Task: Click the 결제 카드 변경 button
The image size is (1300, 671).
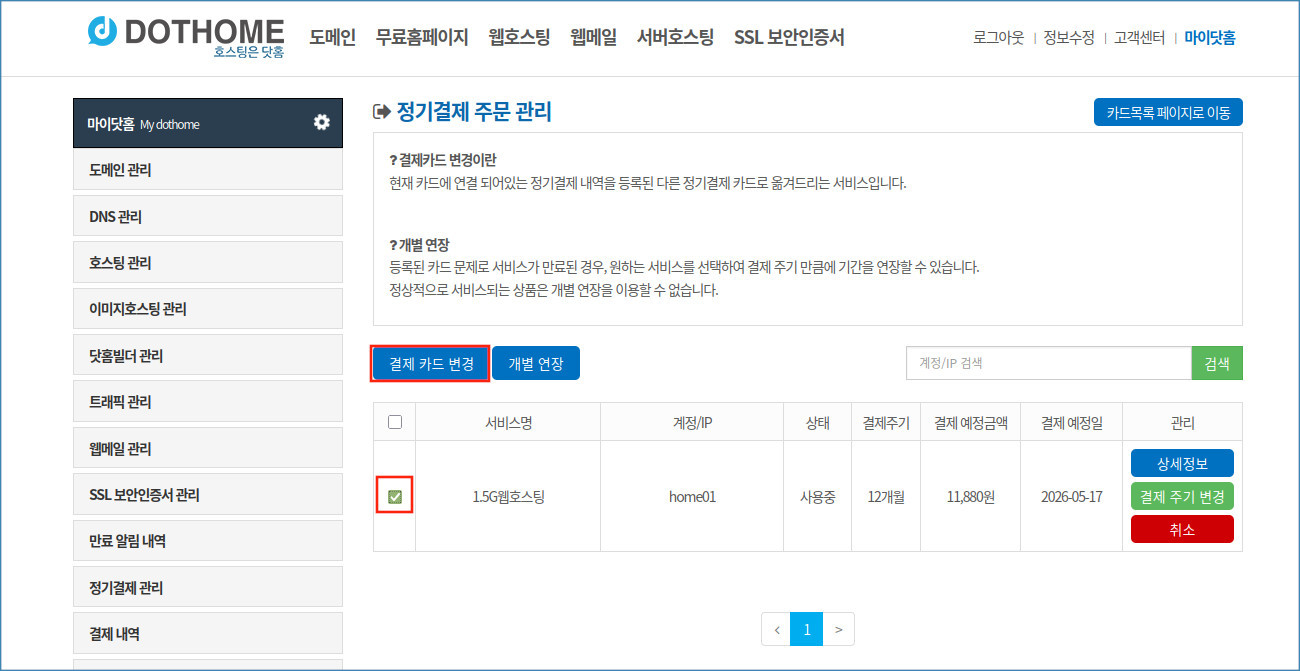Action: coord(431,363)
